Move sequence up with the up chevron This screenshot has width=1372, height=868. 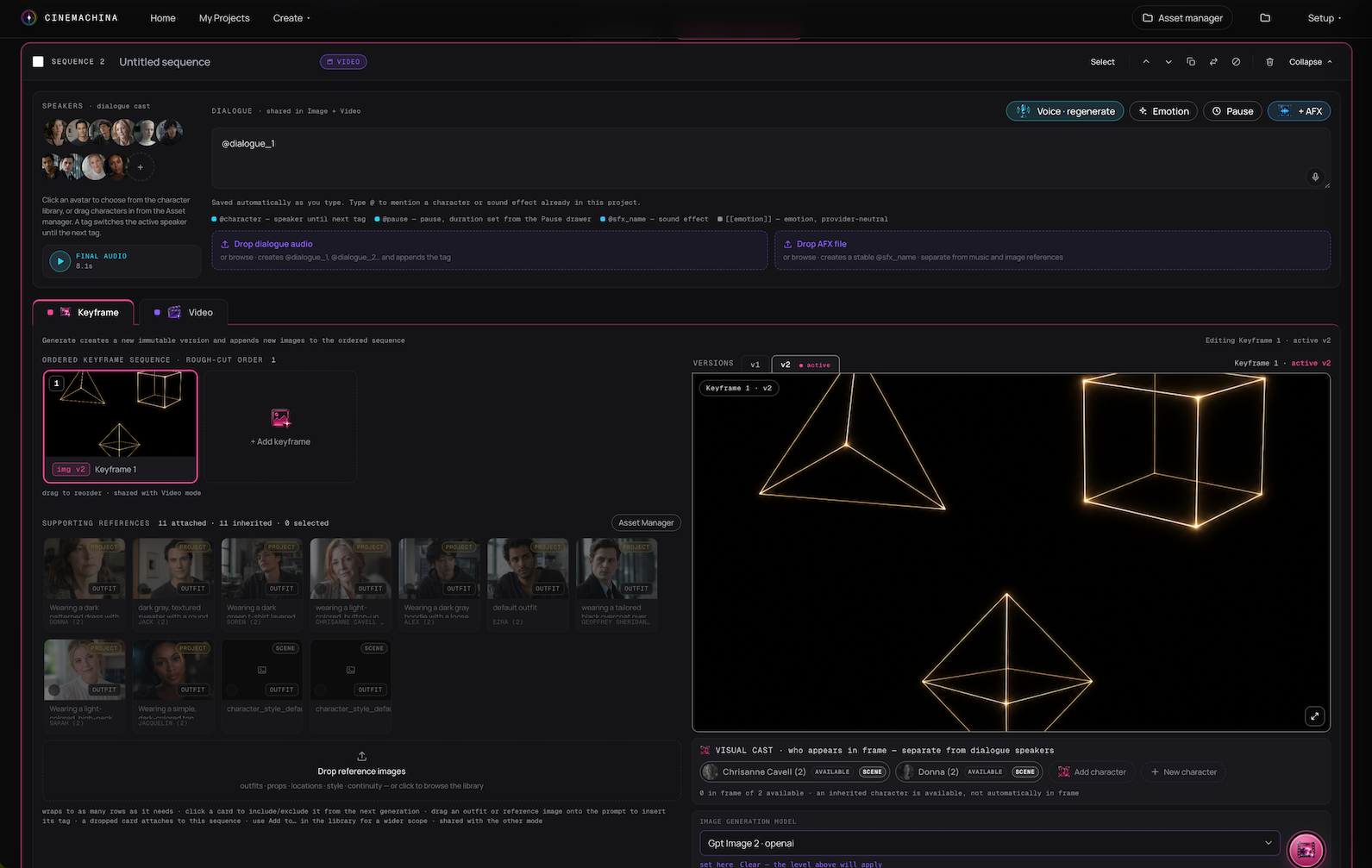[1146, 62]
